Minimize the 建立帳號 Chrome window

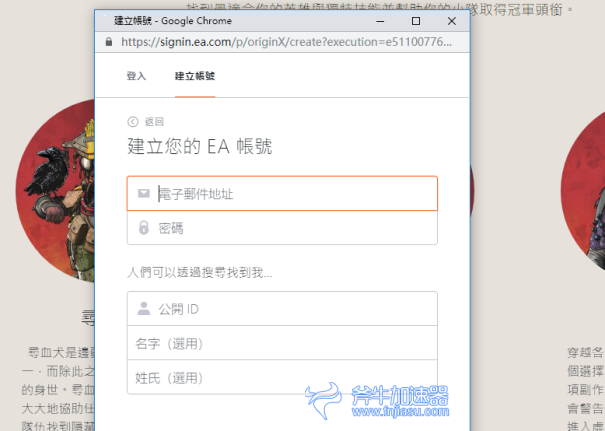(x=380, y=21)
